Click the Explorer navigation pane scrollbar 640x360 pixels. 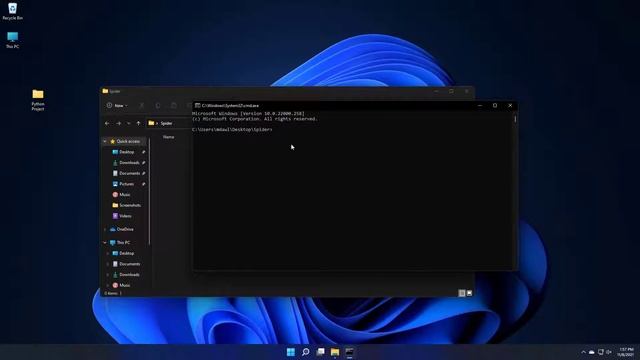pos(149,192)
